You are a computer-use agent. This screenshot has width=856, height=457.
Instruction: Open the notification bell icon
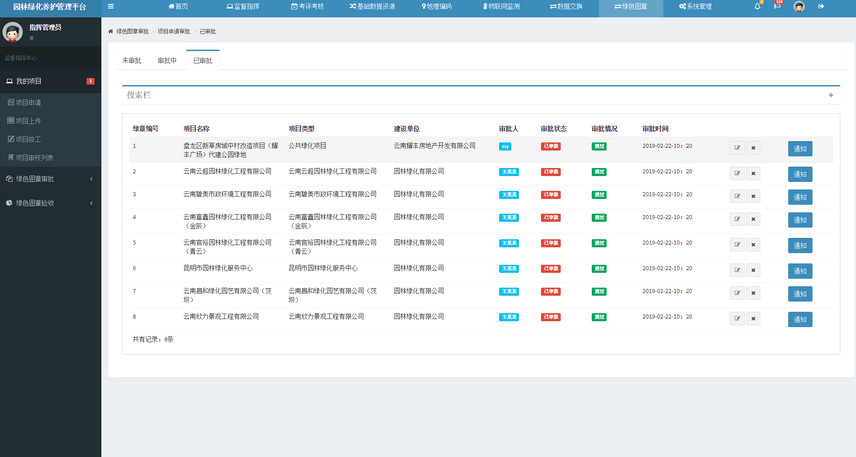[x=758, y=6]
